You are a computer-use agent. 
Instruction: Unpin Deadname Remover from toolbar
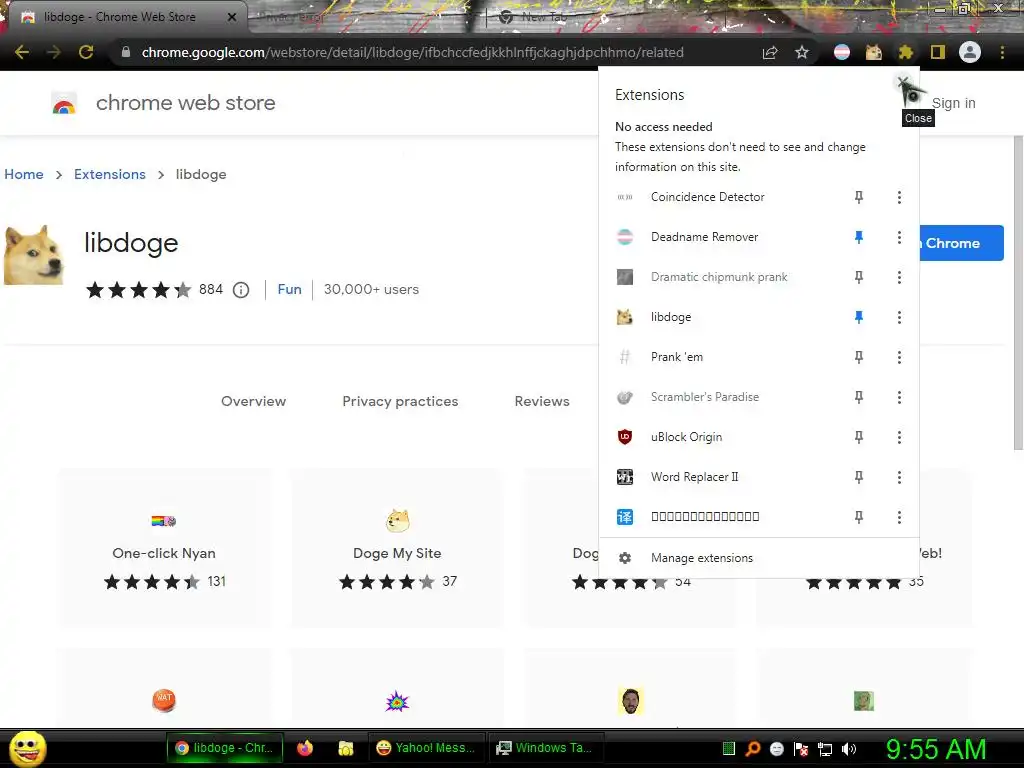tap(859, 237)
